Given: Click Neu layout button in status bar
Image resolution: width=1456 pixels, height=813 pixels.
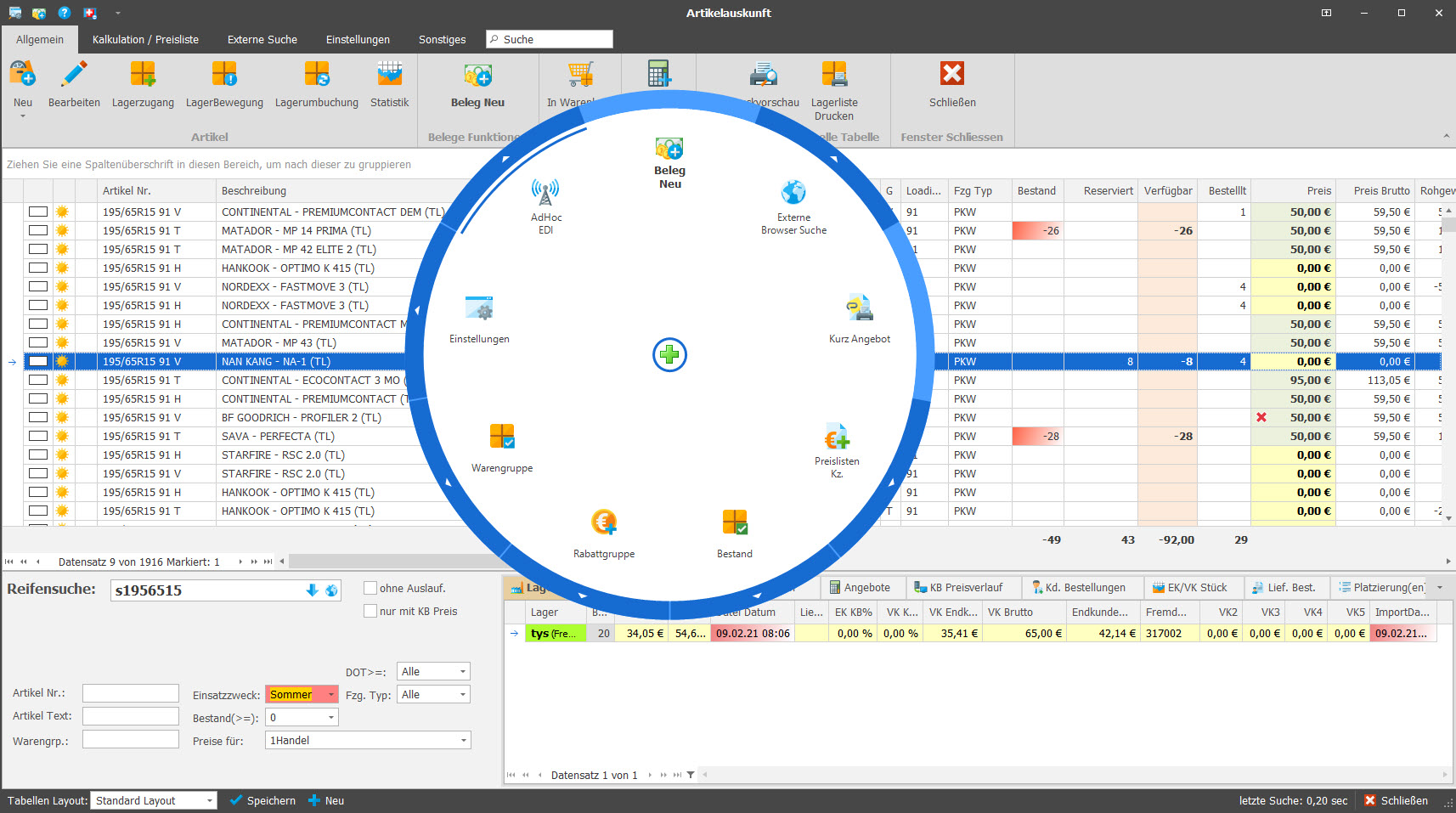Looking at the screenshot, I should (326, 800).
